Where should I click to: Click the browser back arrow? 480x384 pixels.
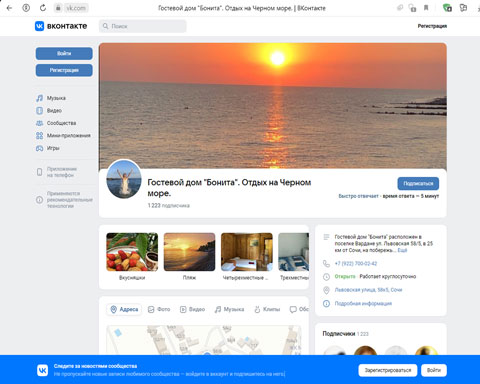9,8
